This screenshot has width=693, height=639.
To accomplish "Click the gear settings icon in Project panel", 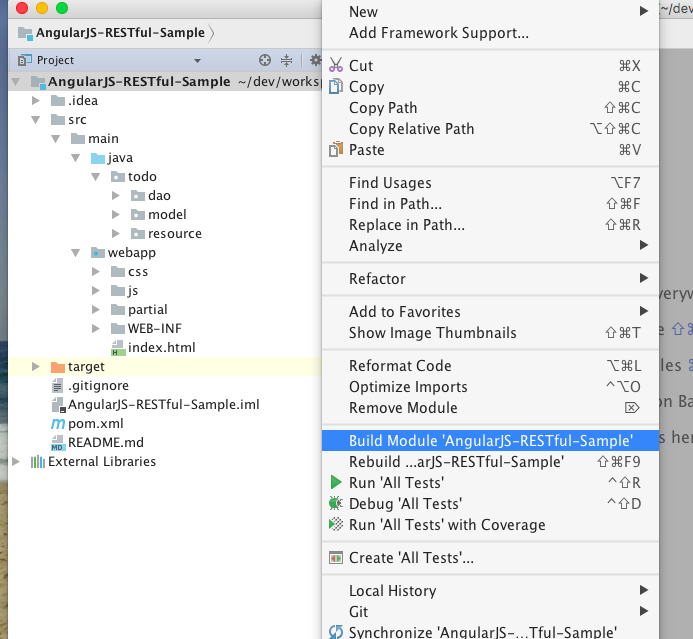I will pyautogui.click(x=315, y=60).
